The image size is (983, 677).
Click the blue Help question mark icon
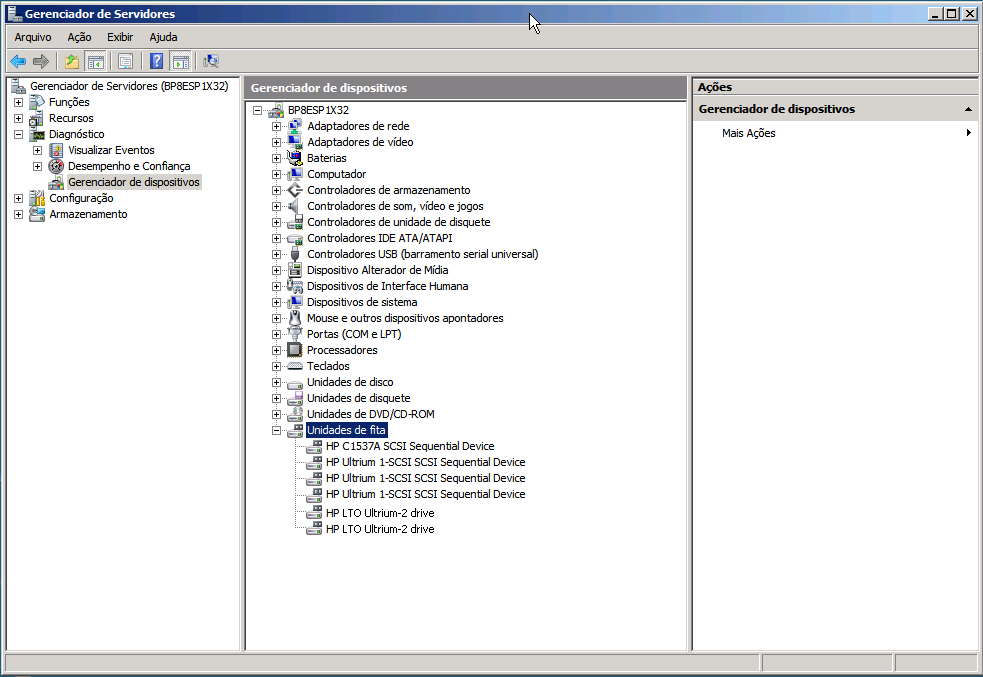pyautogui.click(x=157, y=61)
